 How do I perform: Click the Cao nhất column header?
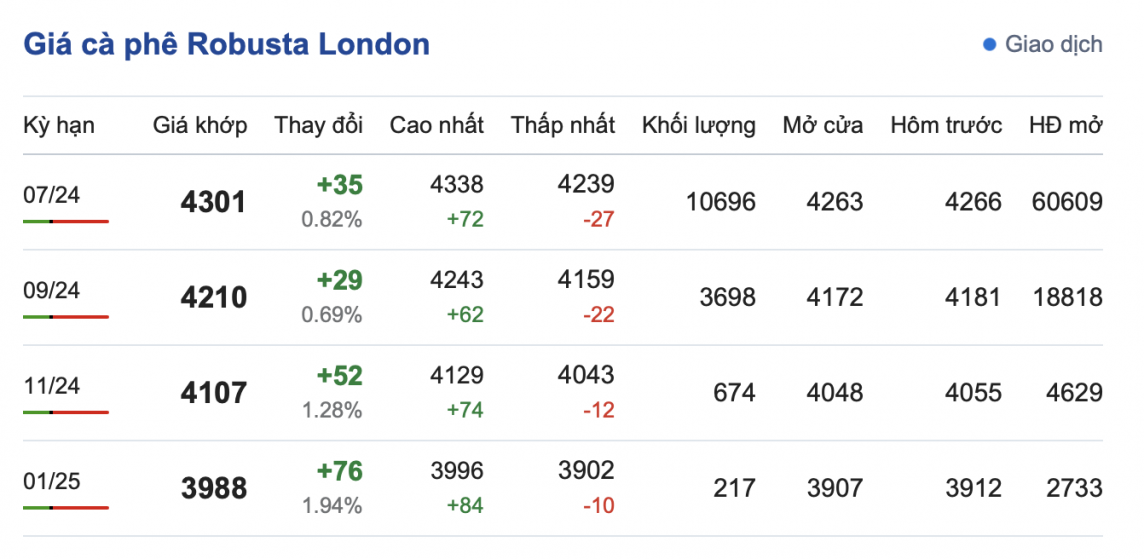pyautogui.click(x=437, y=125)
